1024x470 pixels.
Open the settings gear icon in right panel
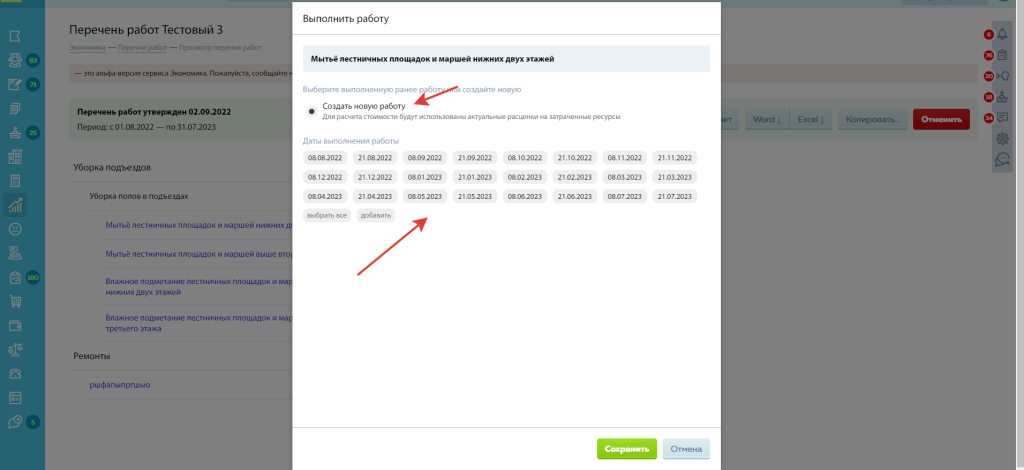coord(1002,138)
